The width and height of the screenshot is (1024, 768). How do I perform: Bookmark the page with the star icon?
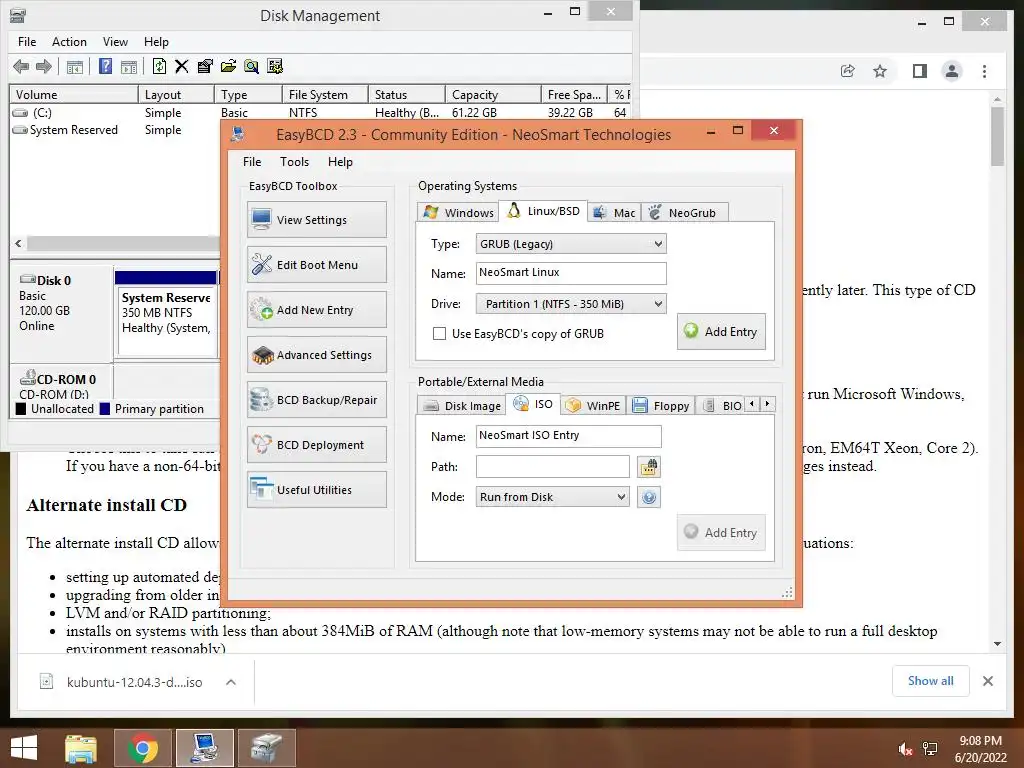(880, 71)
